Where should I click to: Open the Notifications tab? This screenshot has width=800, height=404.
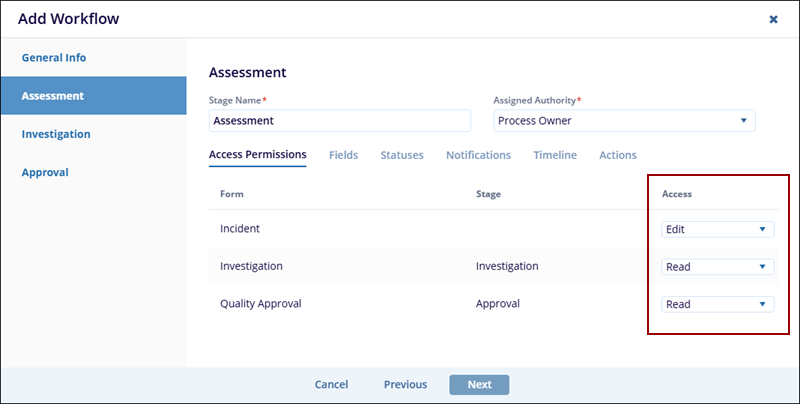pos(478,155)
